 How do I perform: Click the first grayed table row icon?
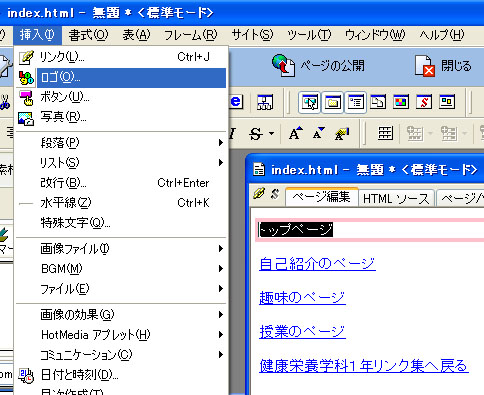coord(415,134)
